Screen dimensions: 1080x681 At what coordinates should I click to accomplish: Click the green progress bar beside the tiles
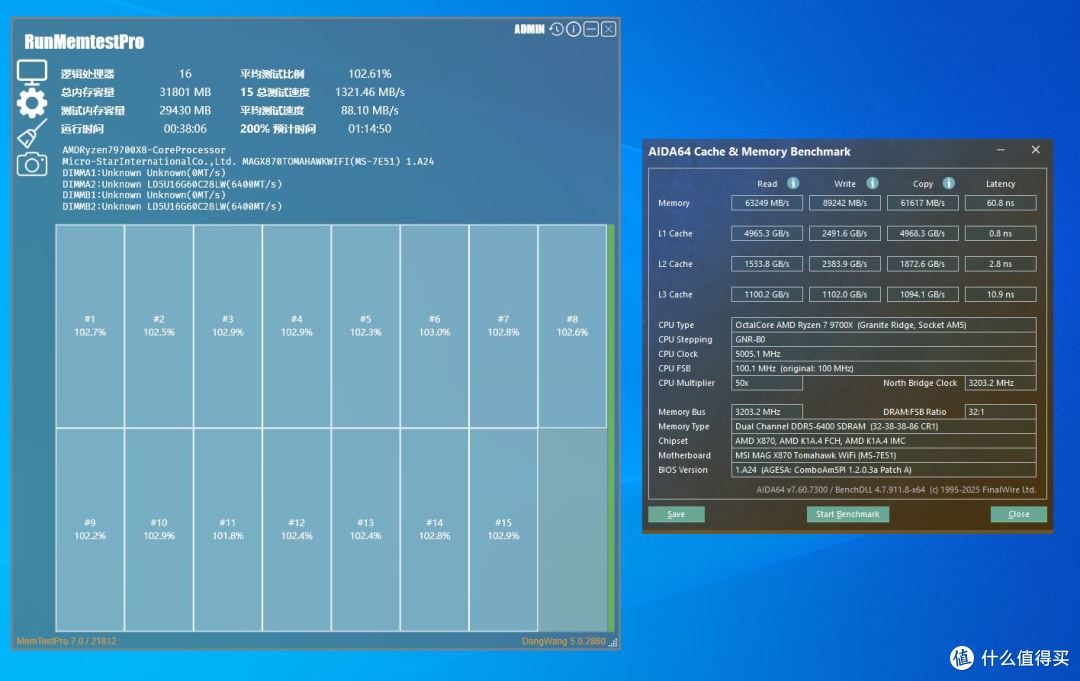[x=611, y=428]
